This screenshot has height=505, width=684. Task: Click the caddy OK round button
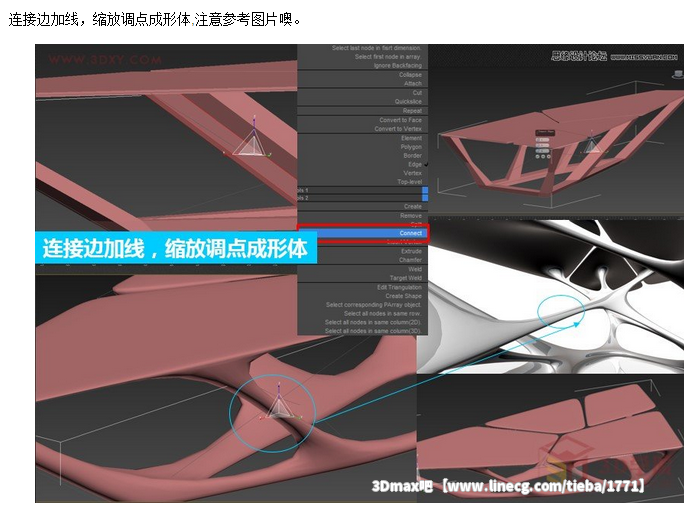[537, 156]
